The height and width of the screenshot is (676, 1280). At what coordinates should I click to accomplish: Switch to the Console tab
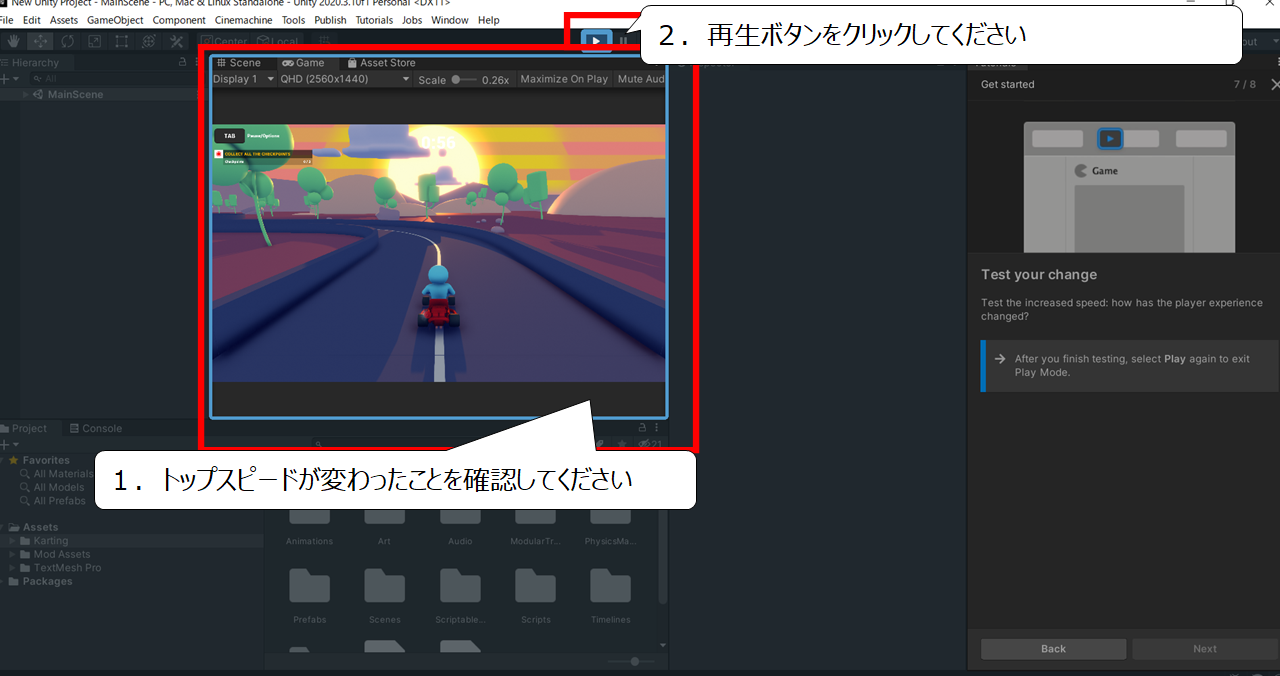click(x=95, y=428)
